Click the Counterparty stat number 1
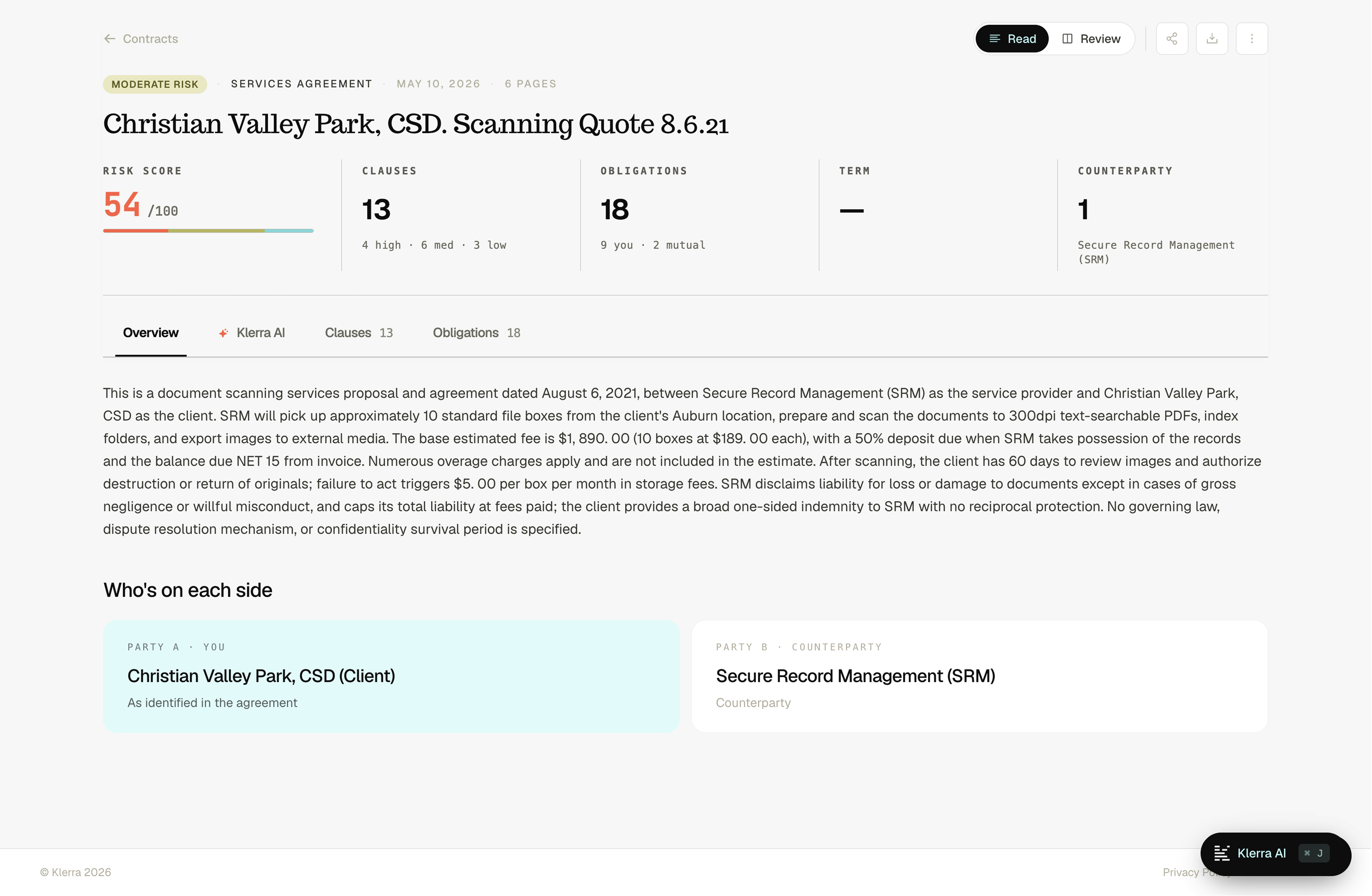 pyautogui.click(x=1084, y=209)
